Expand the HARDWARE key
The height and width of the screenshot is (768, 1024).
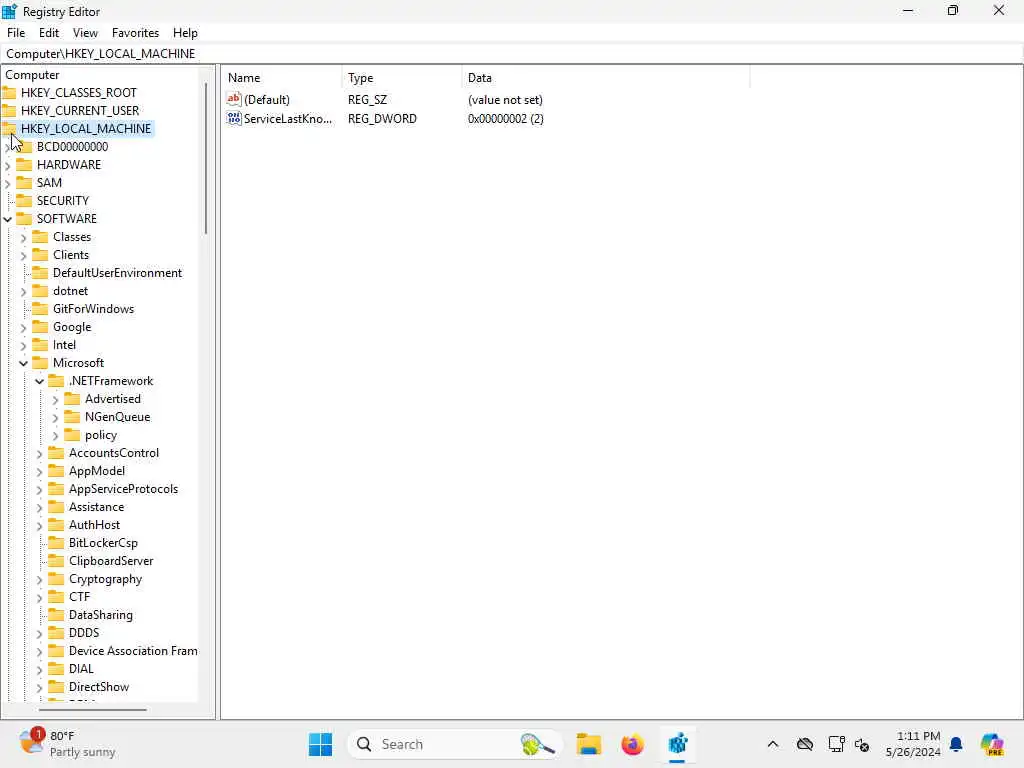pyautogui.click(x=8, y=165)
